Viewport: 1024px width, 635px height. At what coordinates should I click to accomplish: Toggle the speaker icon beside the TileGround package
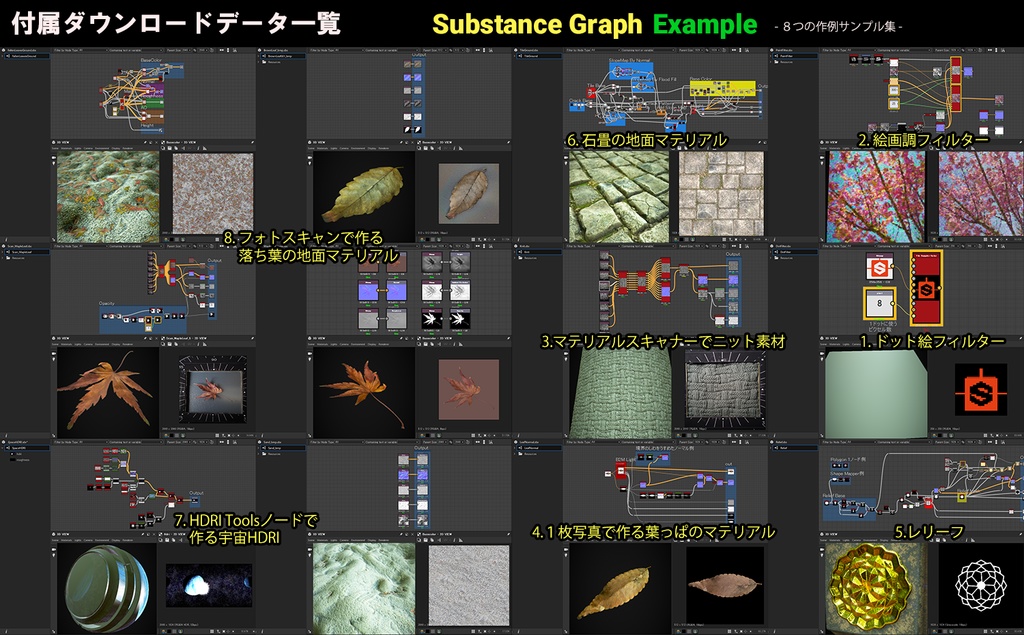coord(519,55)
